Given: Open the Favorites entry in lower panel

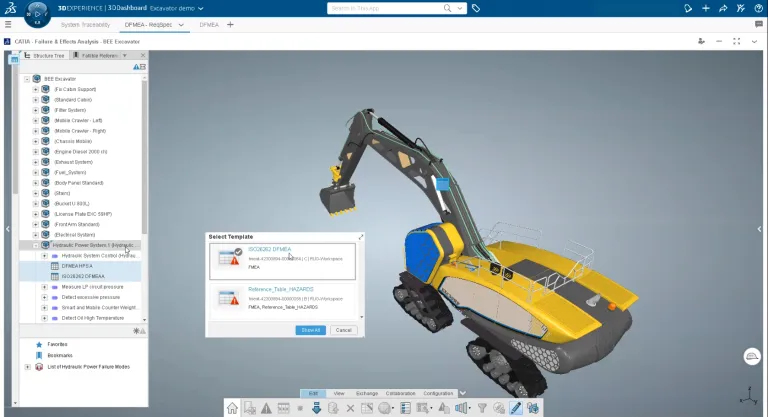Looking at the screenshot, I should point(57,344).
